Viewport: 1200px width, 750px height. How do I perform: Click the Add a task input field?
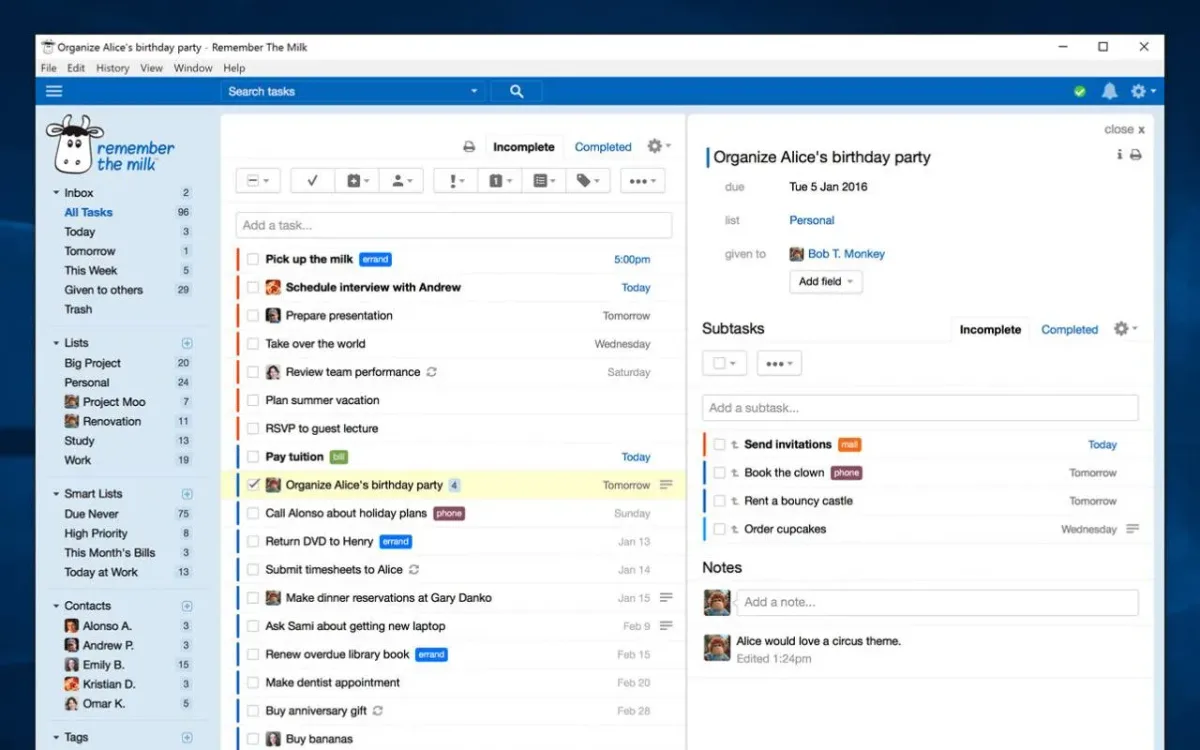click(453, 225)
